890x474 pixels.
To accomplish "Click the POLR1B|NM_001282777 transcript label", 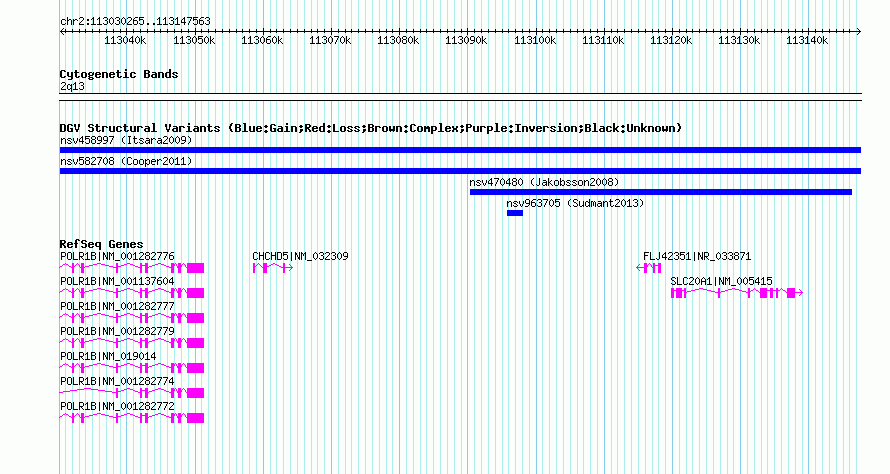I will click(x=117, y=306).
